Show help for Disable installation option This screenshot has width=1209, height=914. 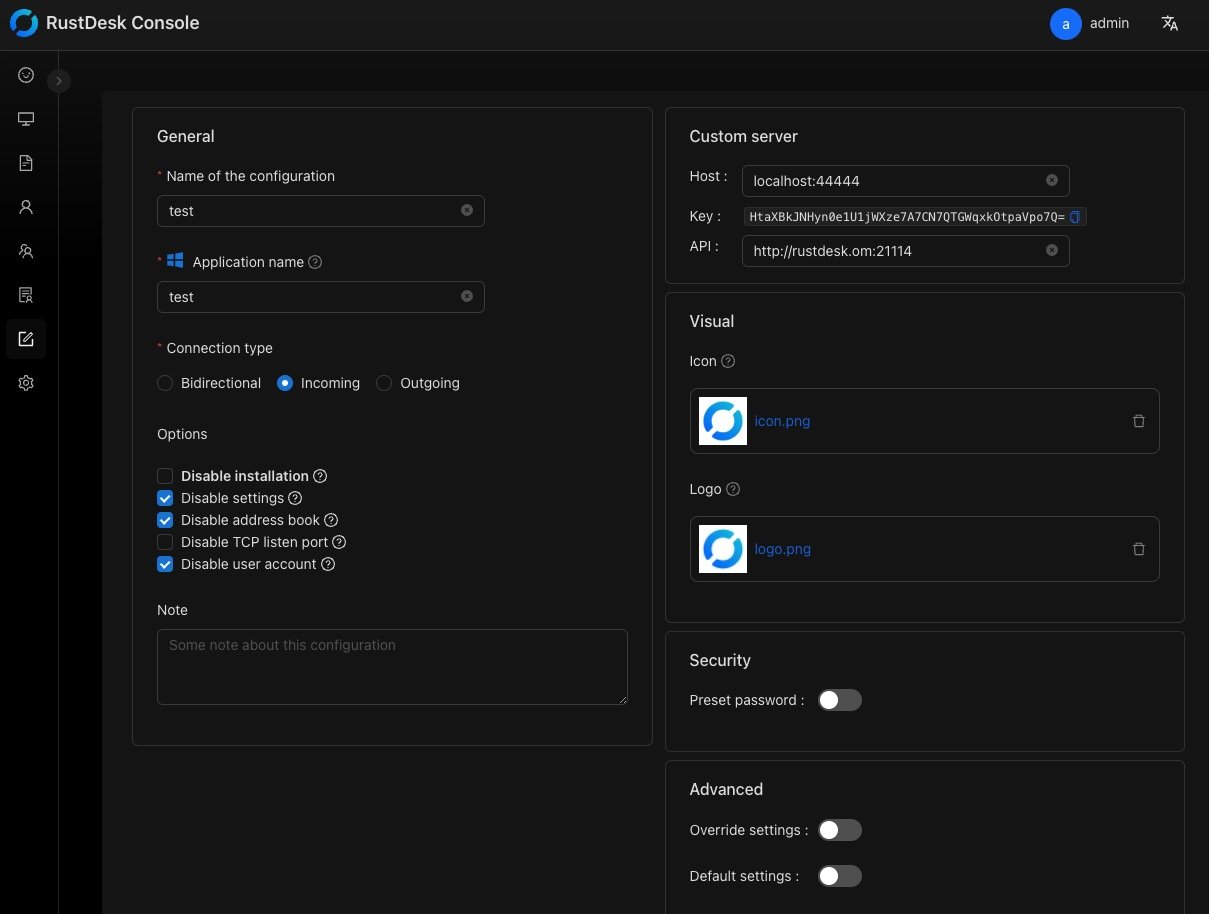coord(320,477)
